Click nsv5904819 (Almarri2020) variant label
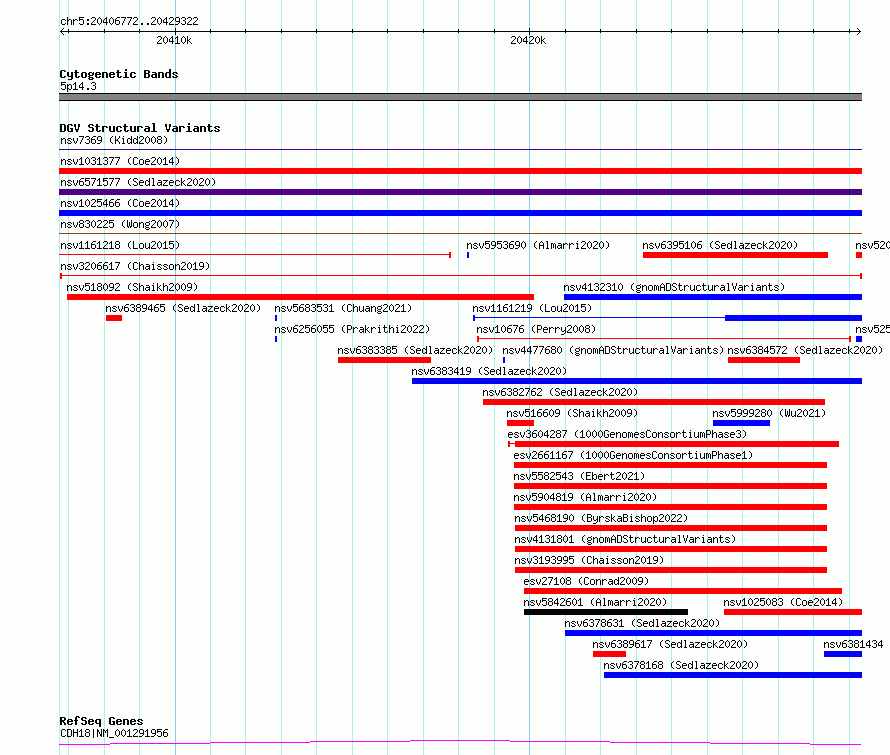890x755 pixels. [585, 497]
